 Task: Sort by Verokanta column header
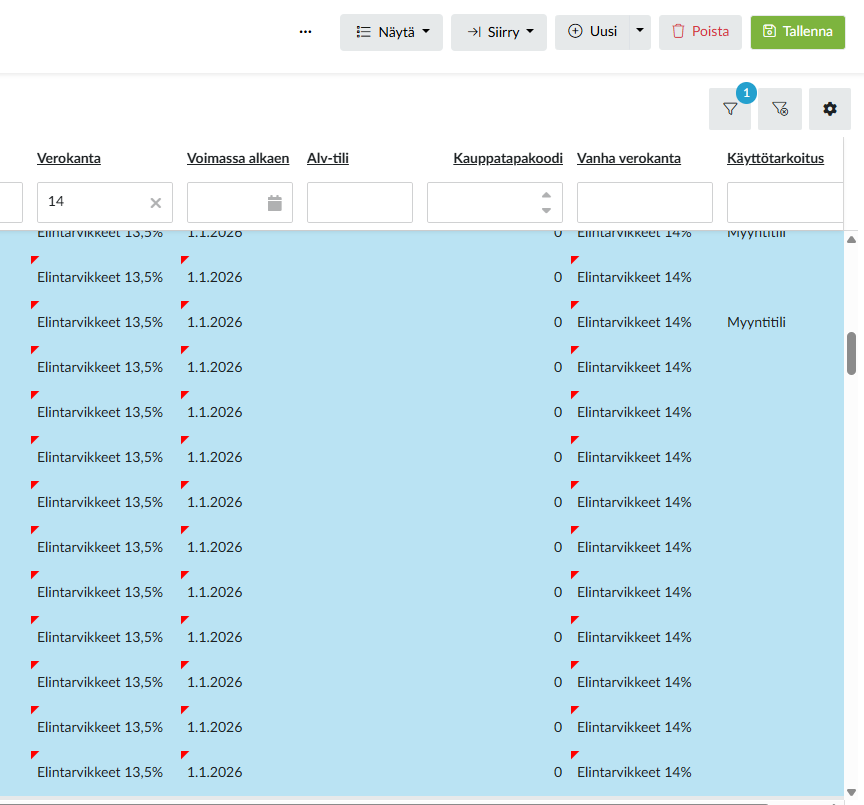tap(69, 158)
